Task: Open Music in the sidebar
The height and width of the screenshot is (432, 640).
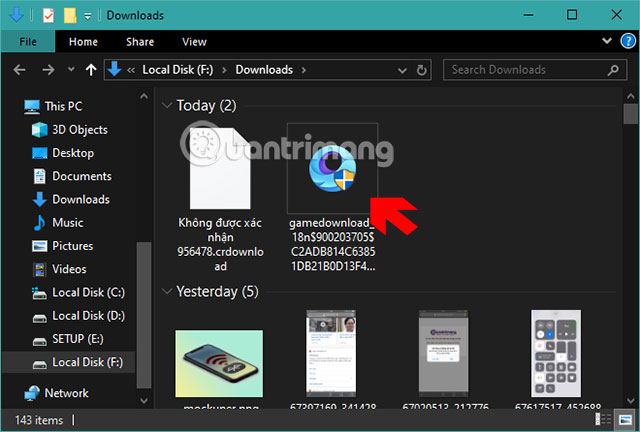Action: 58,223
